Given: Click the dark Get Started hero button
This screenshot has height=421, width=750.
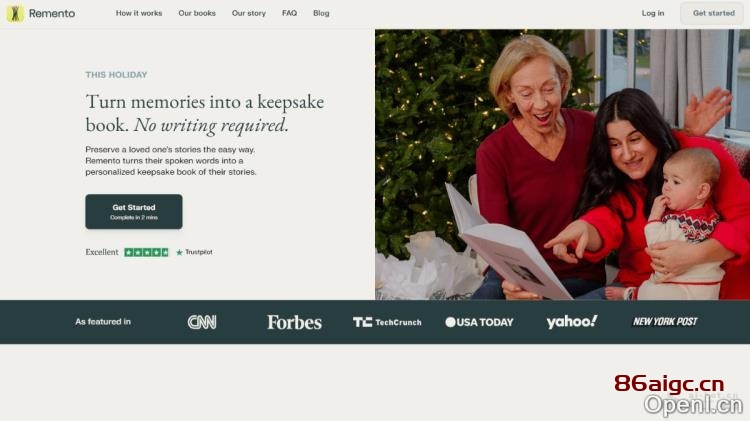Looking at the screenshot, I should tap(134, 211).
